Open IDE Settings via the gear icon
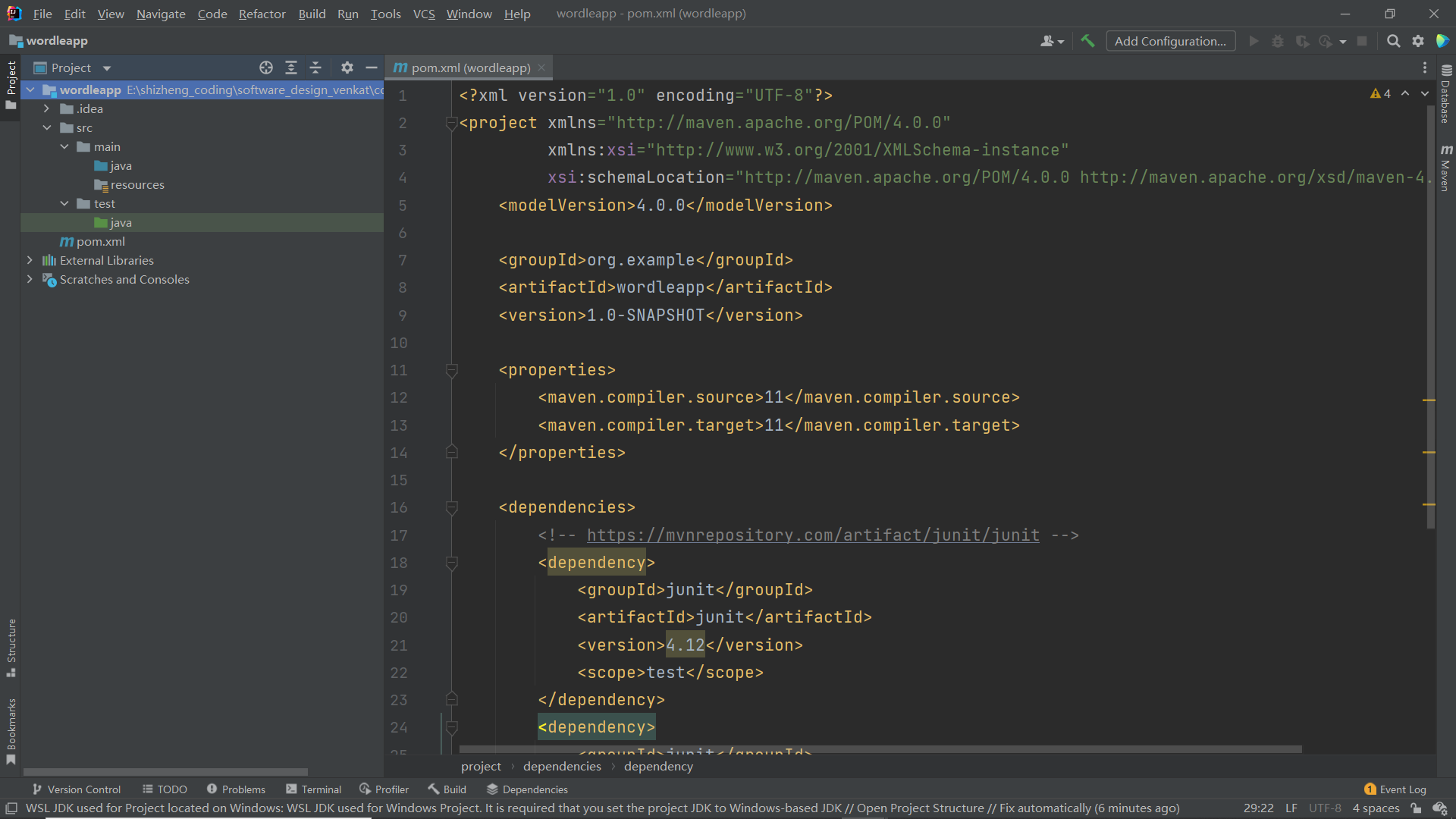 point(1418,41)
